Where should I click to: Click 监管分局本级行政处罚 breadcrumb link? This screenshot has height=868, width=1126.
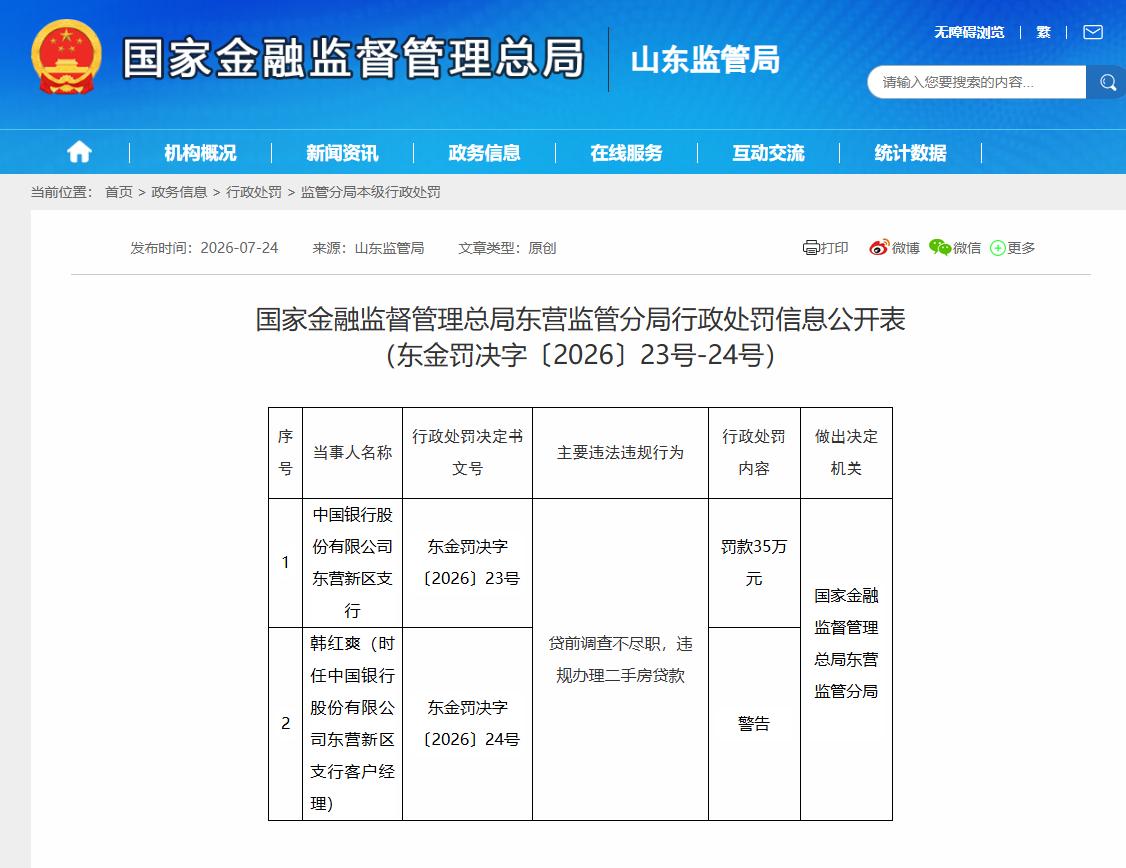[371, 192]
